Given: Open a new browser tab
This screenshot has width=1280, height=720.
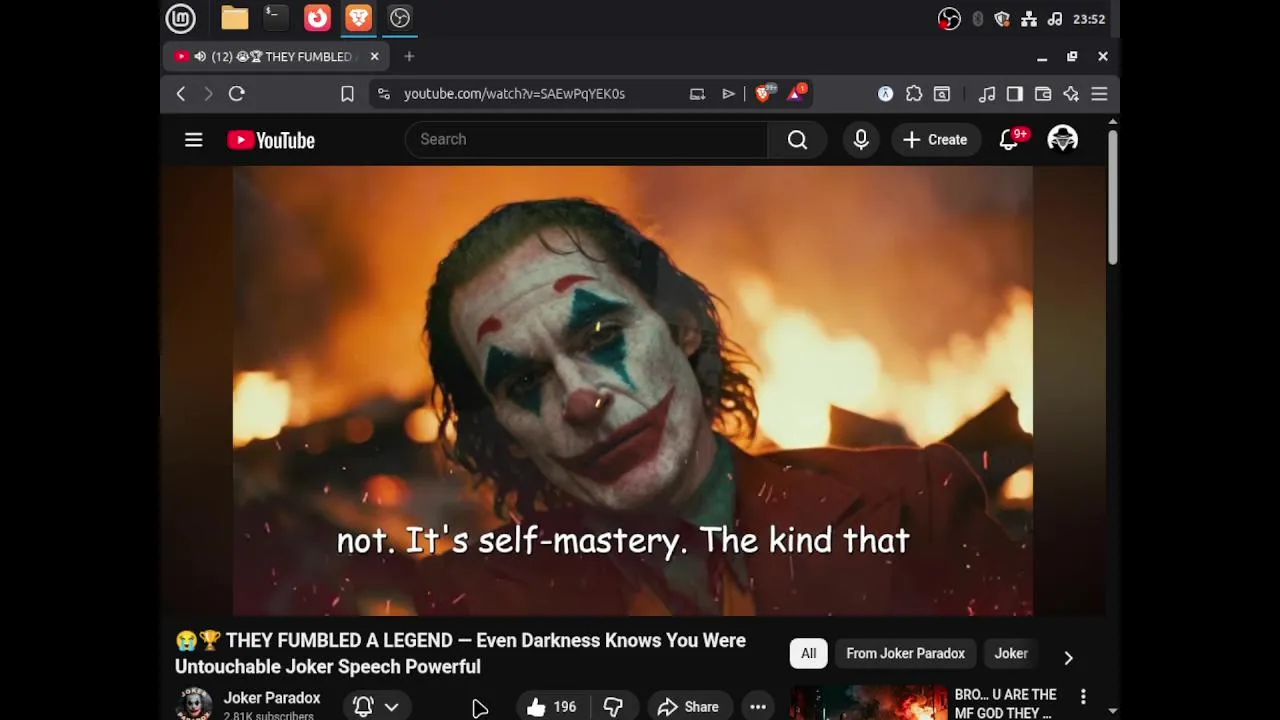Looking at the screenshot, I should [x=409, y=57].
